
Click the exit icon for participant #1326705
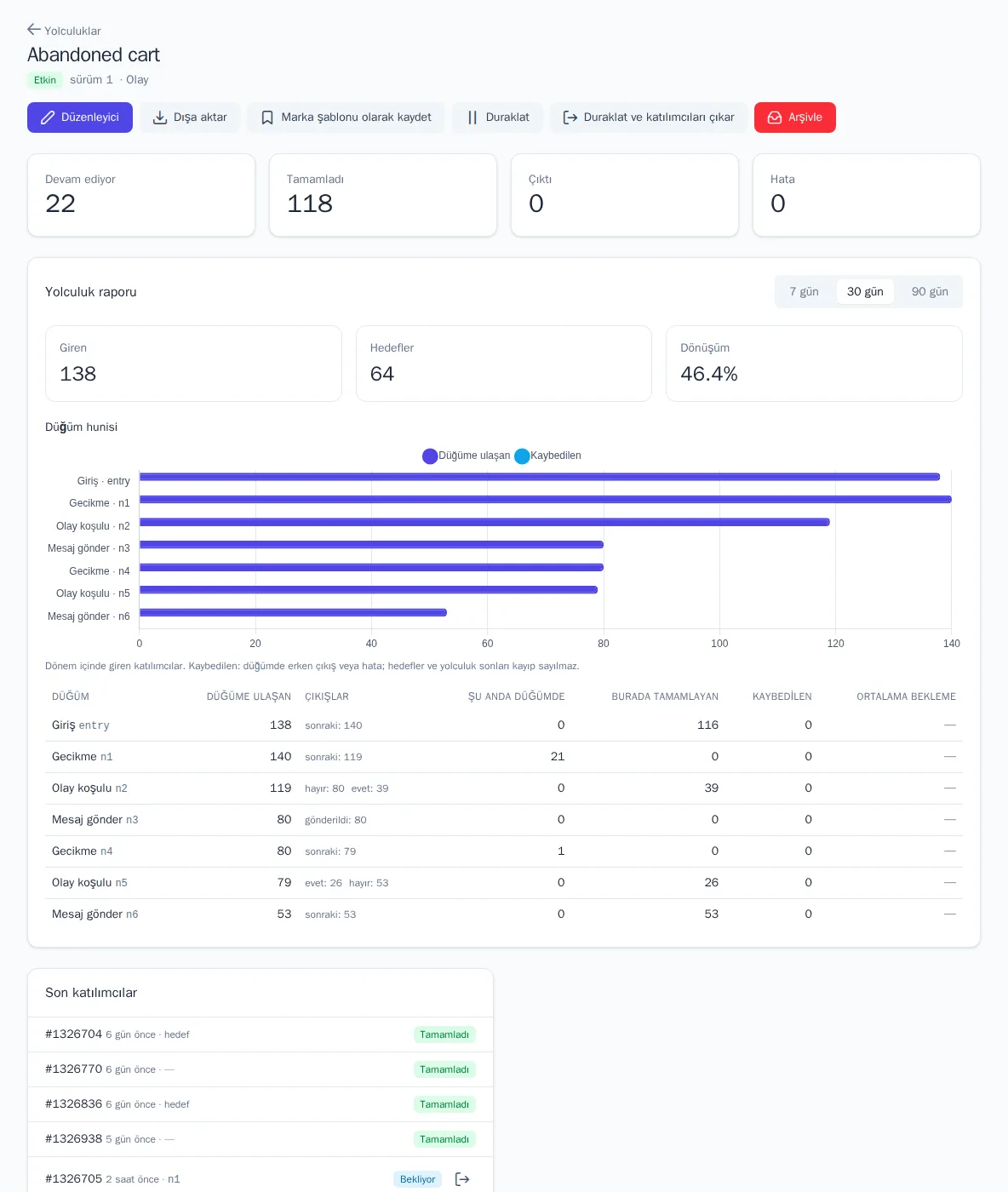pos(462,1179)
